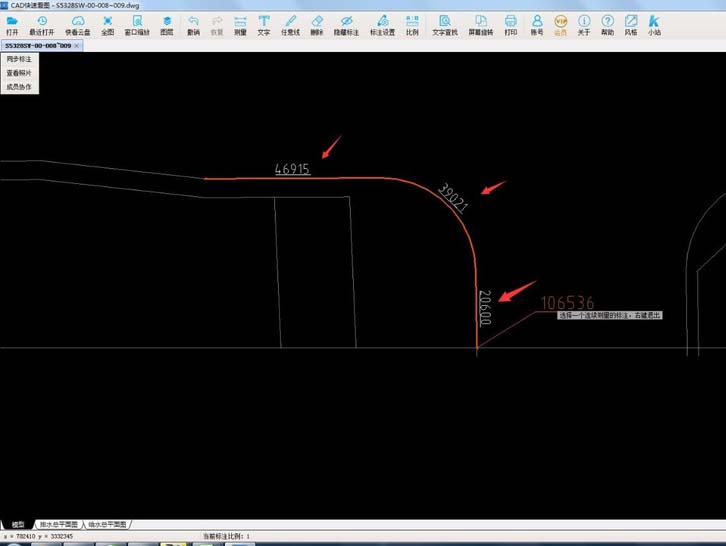Screen dimensions: 726x546
Task: Click the 当前标注比例 status text
Action: 226,536
